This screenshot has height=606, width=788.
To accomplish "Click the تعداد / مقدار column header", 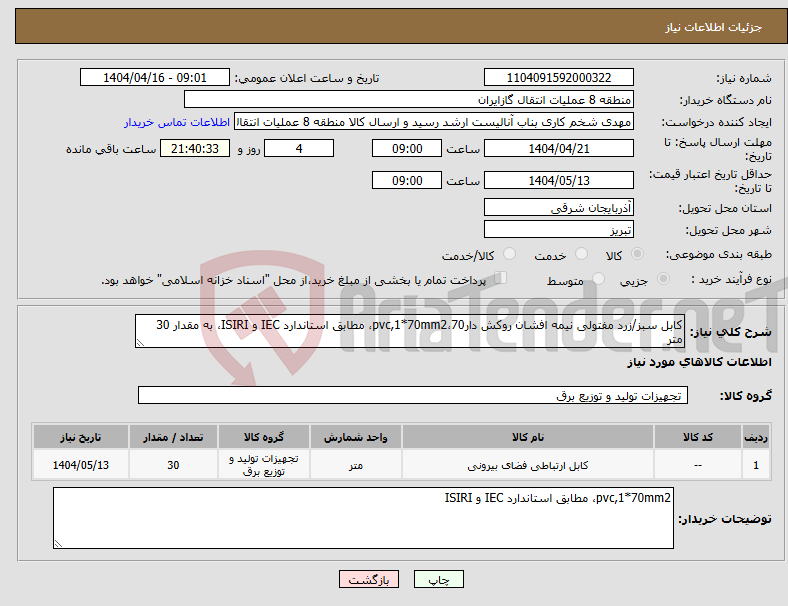I will tap(173, 437).
